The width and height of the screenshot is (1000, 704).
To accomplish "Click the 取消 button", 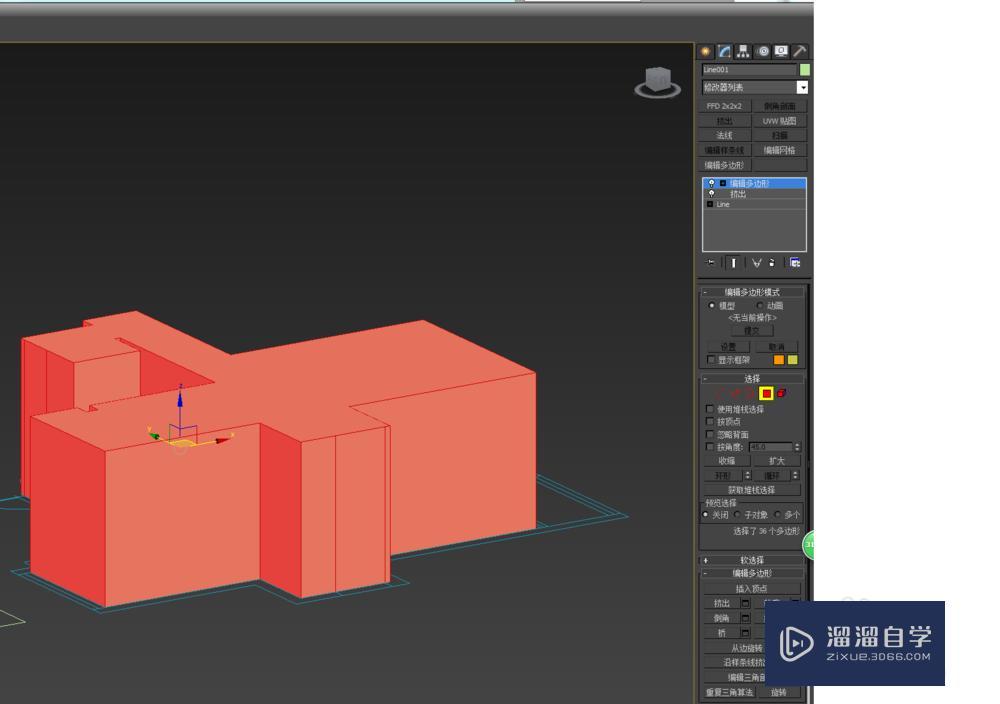I will click(x=776, y=346).
